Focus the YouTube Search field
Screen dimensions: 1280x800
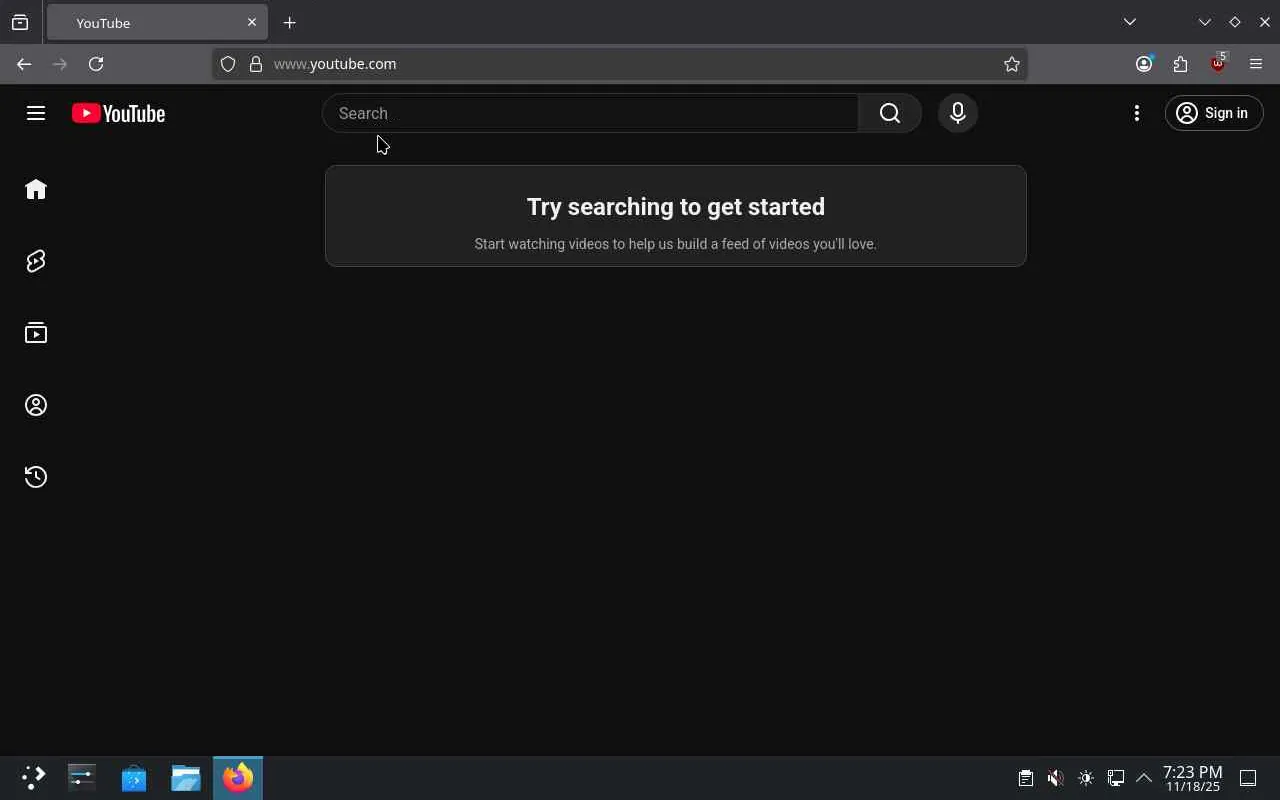pyautogui.click(x=590, y=113)
